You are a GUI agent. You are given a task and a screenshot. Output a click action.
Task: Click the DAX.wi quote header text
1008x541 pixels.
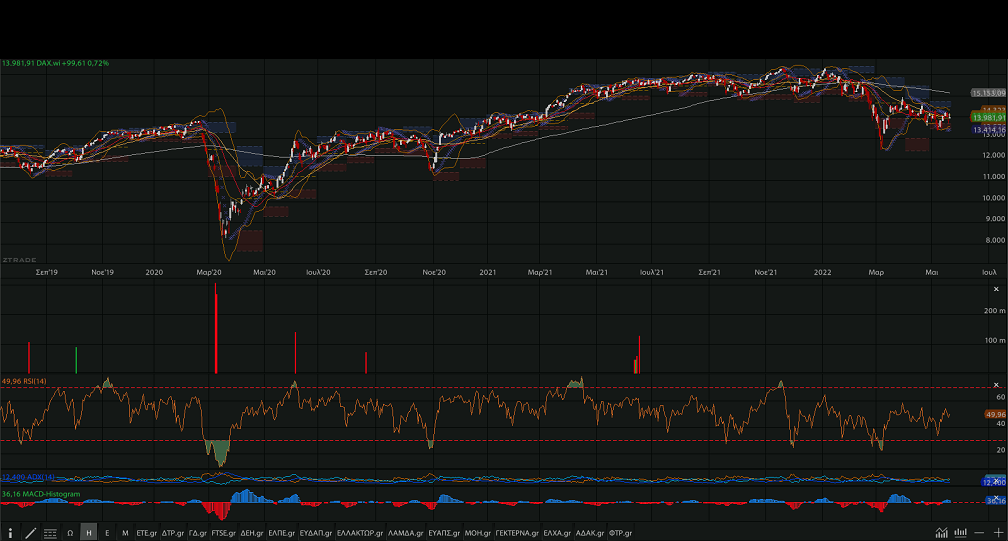pyautogui.click(x=55, y=63)
